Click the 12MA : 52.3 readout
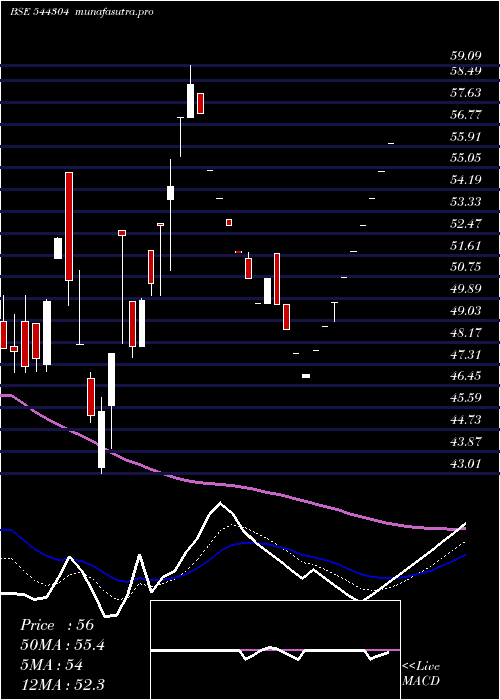The image size is (500, 700). 62,685
